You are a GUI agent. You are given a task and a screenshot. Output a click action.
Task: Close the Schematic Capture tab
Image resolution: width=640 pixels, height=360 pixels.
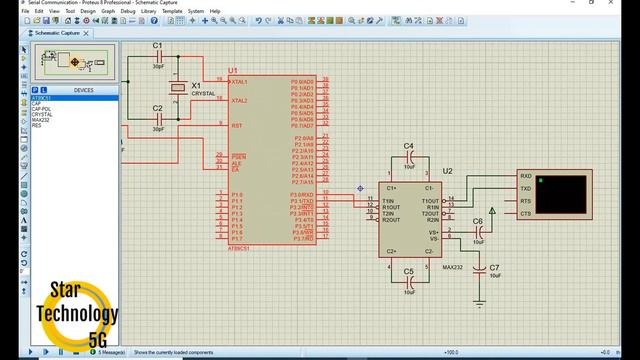click(86, 33)
